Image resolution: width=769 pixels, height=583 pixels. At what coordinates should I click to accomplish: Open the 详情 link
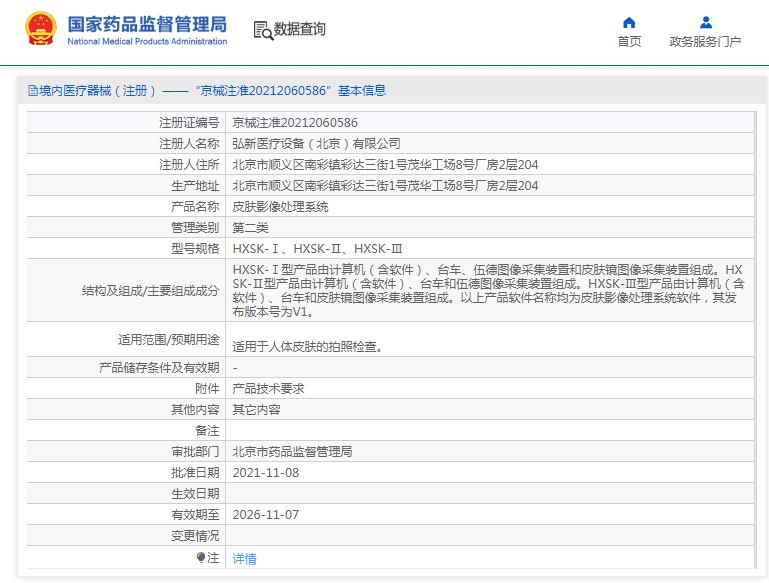tap(244, 558)
